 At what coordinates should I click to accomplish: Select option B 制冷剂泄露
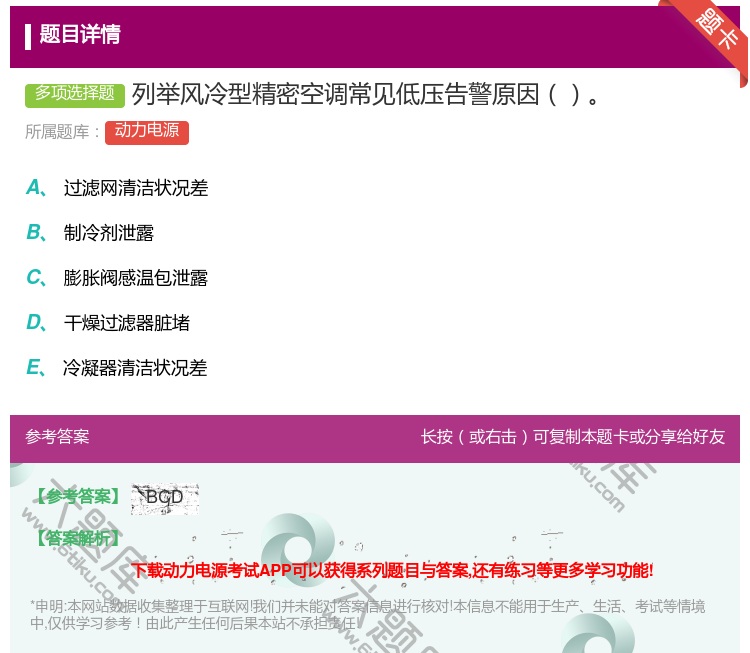click(90, 232)
